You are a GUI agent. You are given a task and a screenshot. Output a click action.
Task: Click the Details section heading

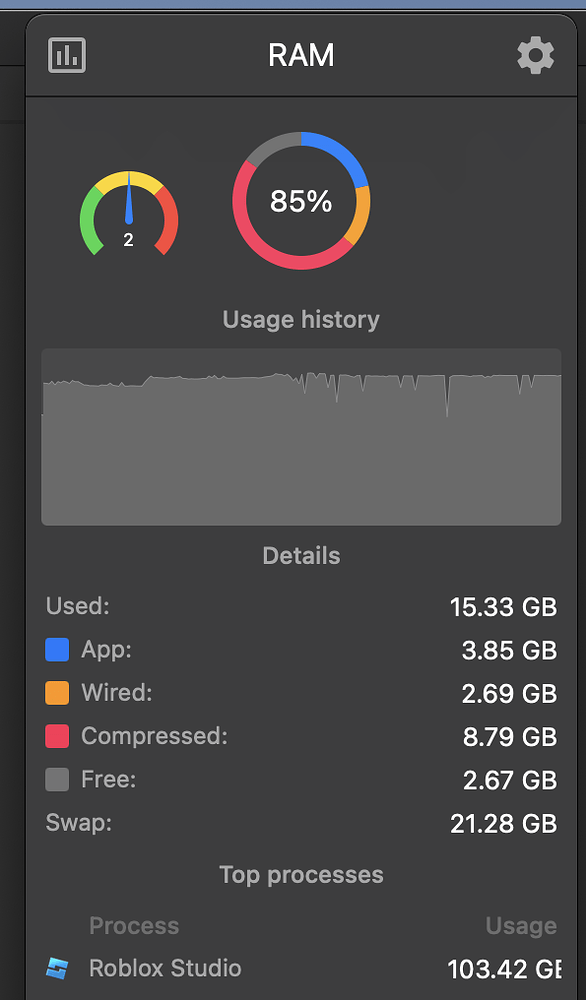click(x=301, y=555)
